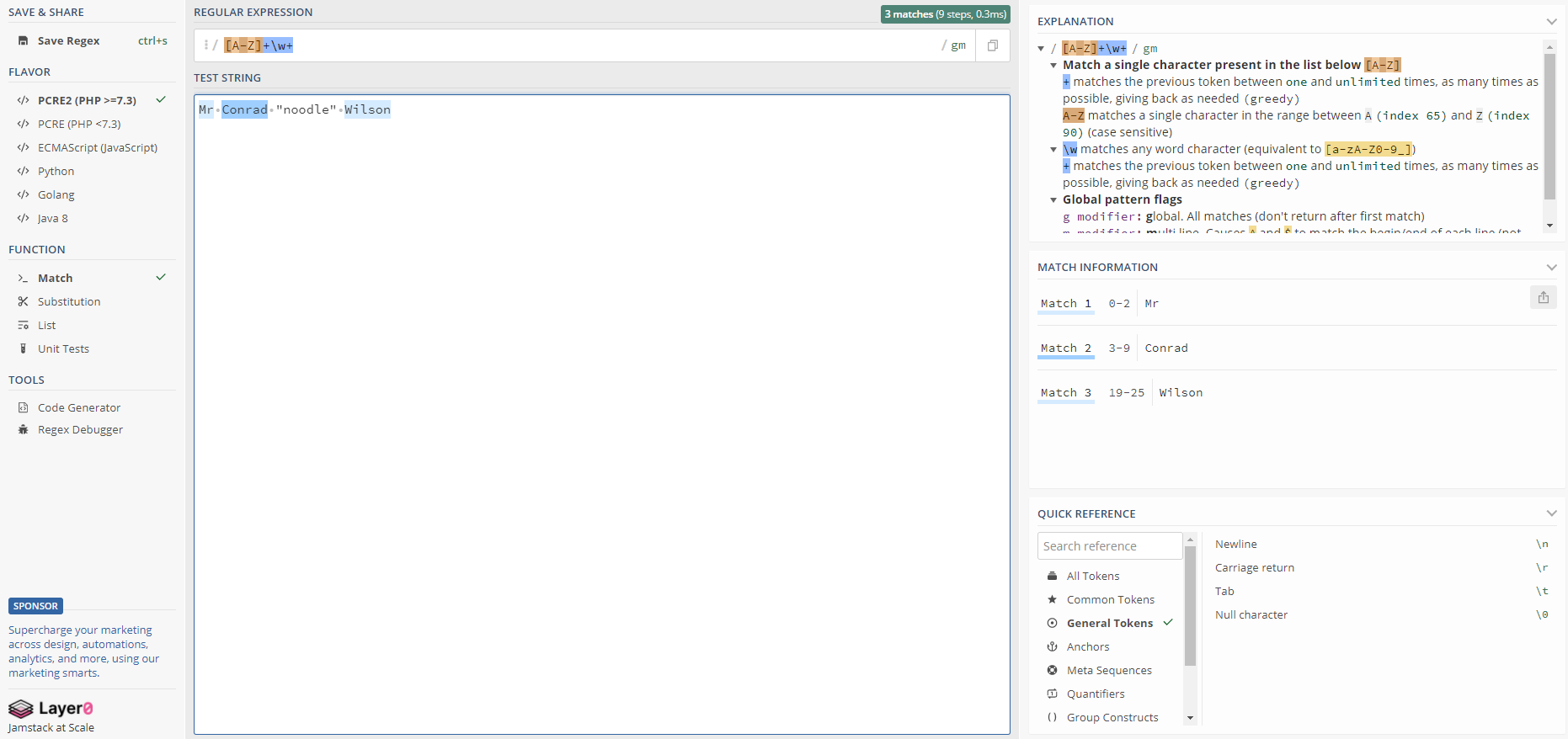The width and height of the screenshot is (1568, 739).
Task: Collapse the Quick Reference panel chevron
Action: [x=1551, y=514]
